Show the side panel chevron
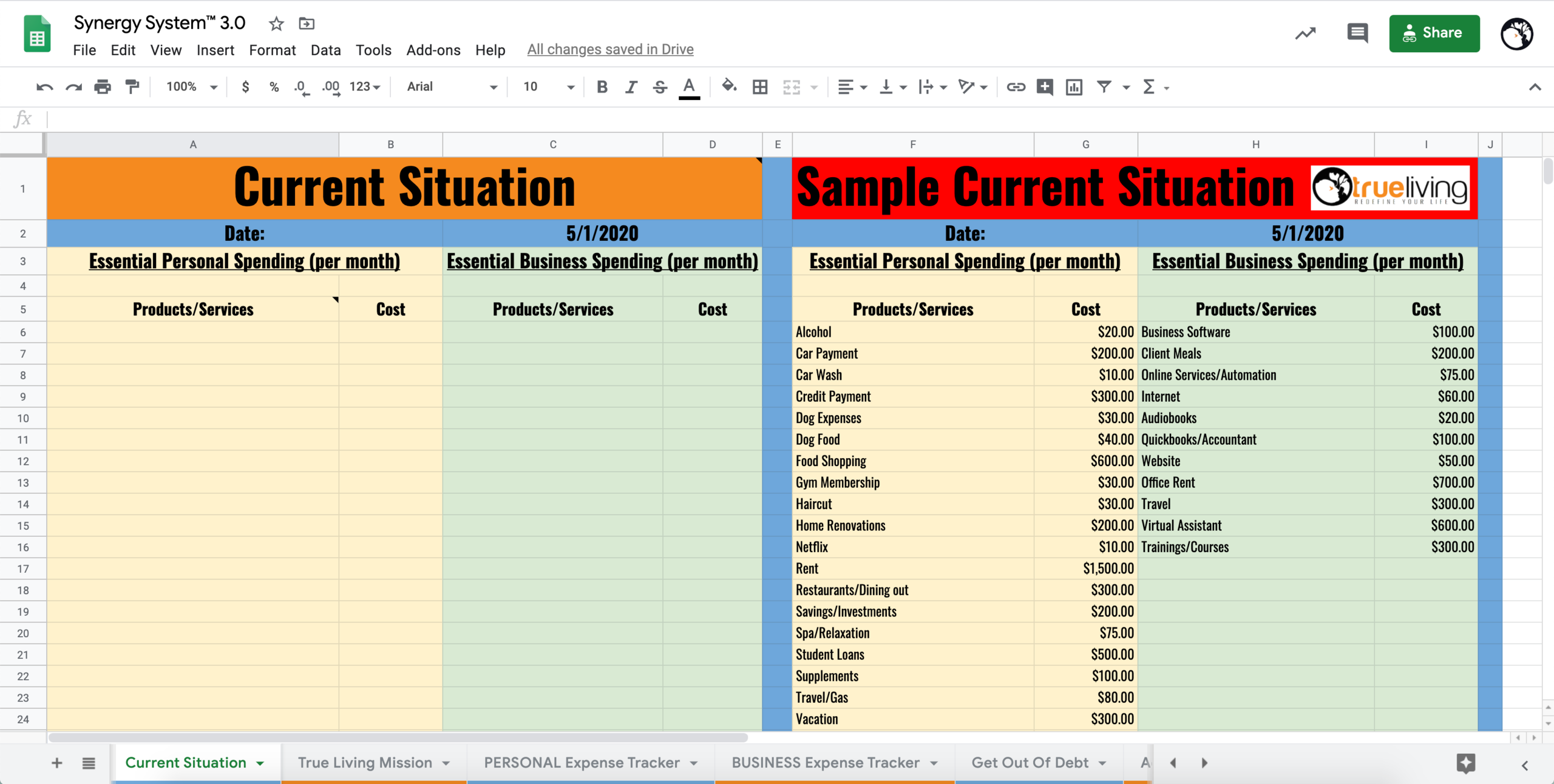The width and height of the screenshot is (1554, 784). click(x=1524, y=765)
